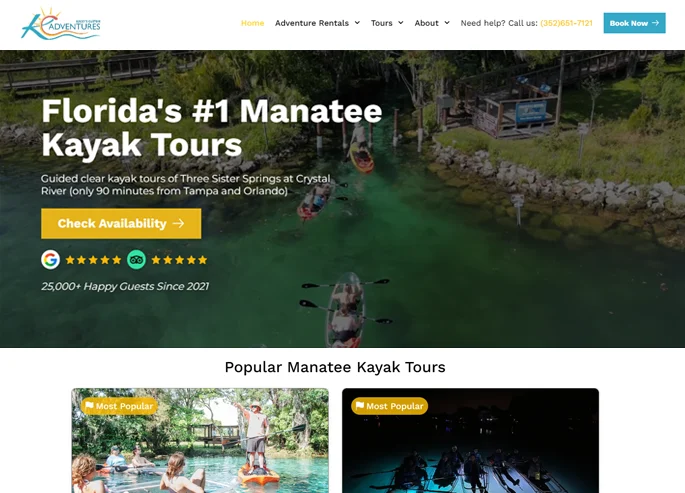The width and height of the screenshot is (685, 493).
Task: Open the Adventure Rentals menu item
Action: [312, 23]
